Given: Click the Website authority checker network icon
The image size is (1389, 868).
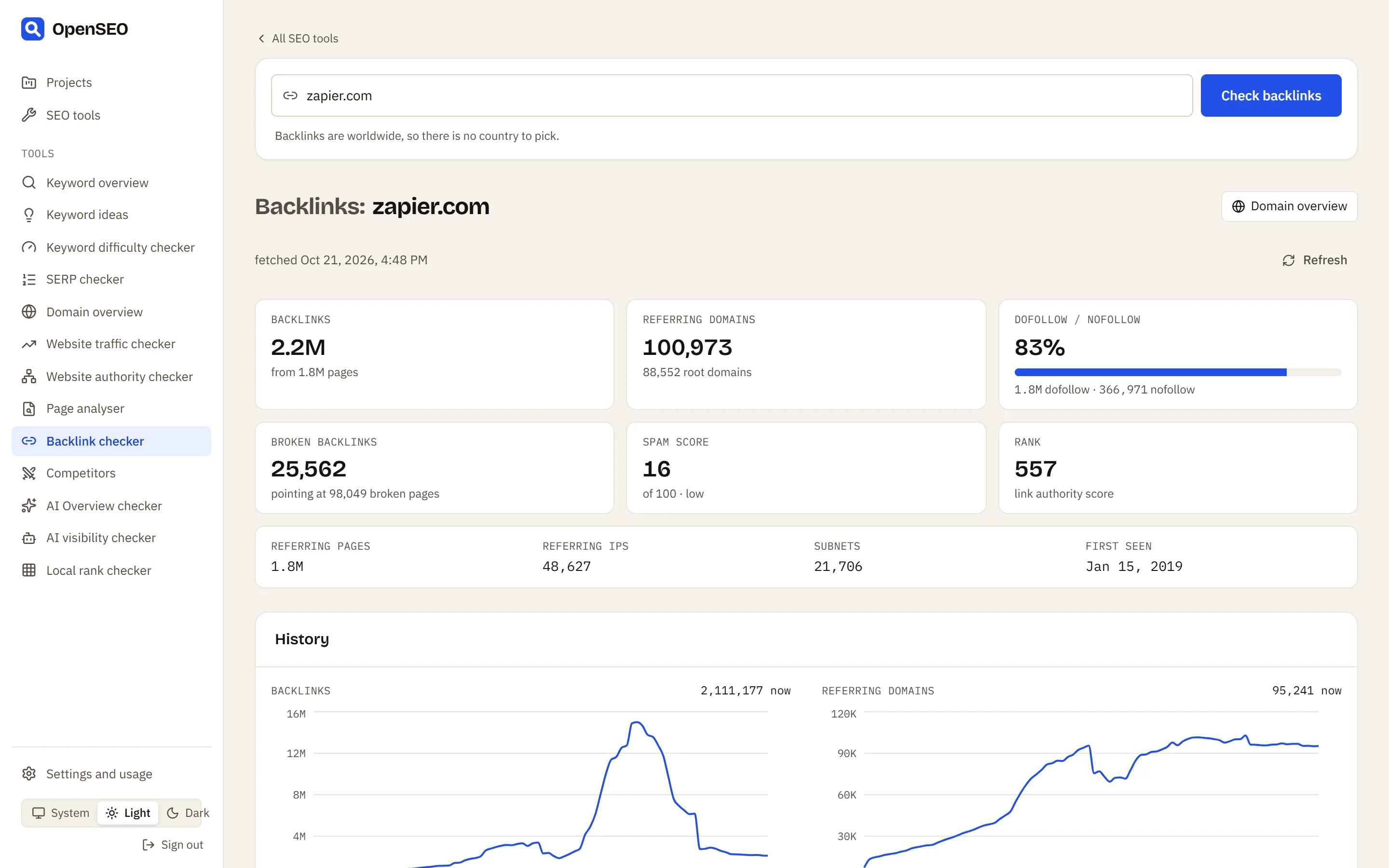Looking at the screenshot, I should pos(29,377).
